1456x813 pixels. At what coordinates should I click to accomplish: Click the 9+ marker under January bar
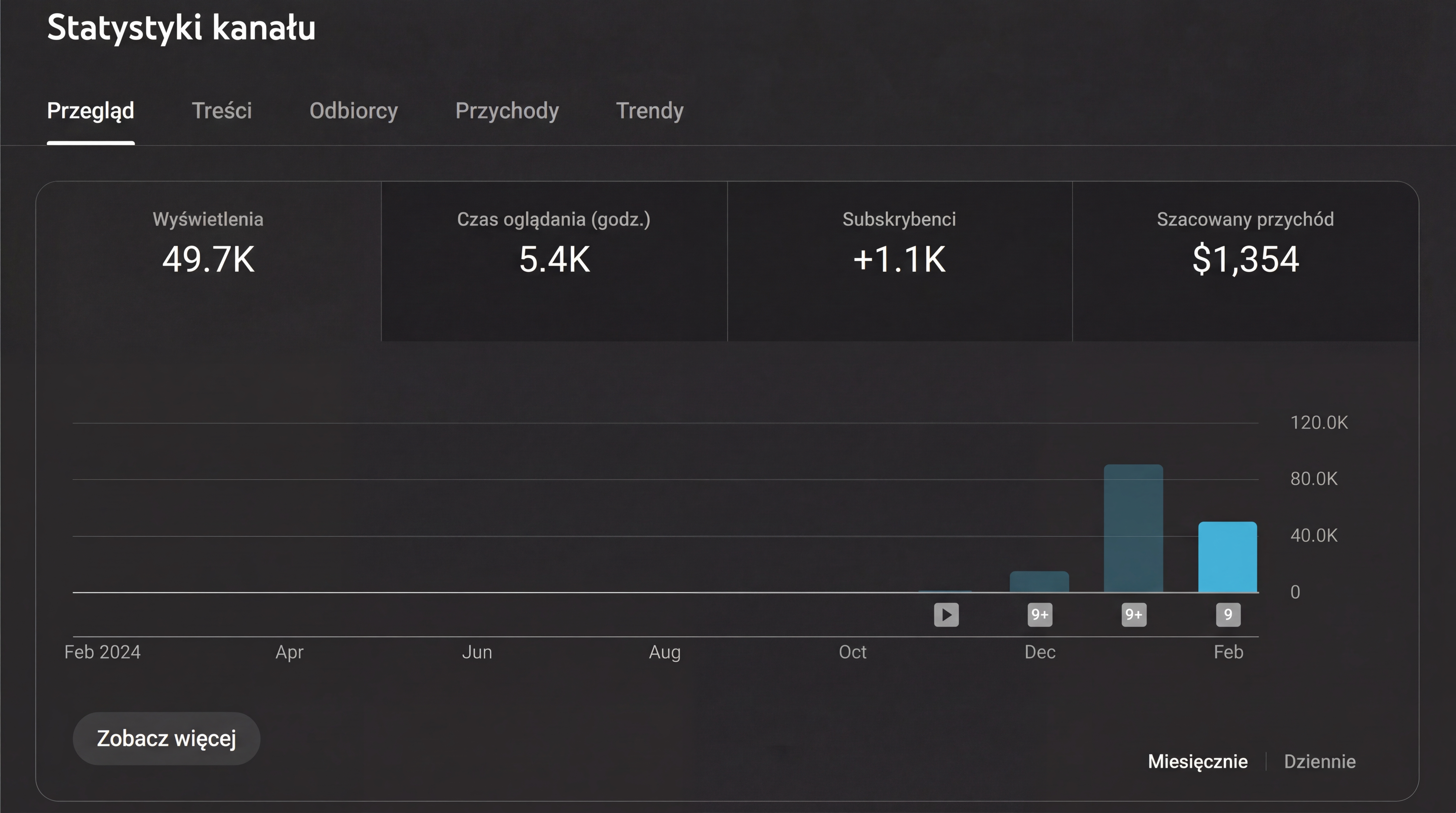[1133, 615]
